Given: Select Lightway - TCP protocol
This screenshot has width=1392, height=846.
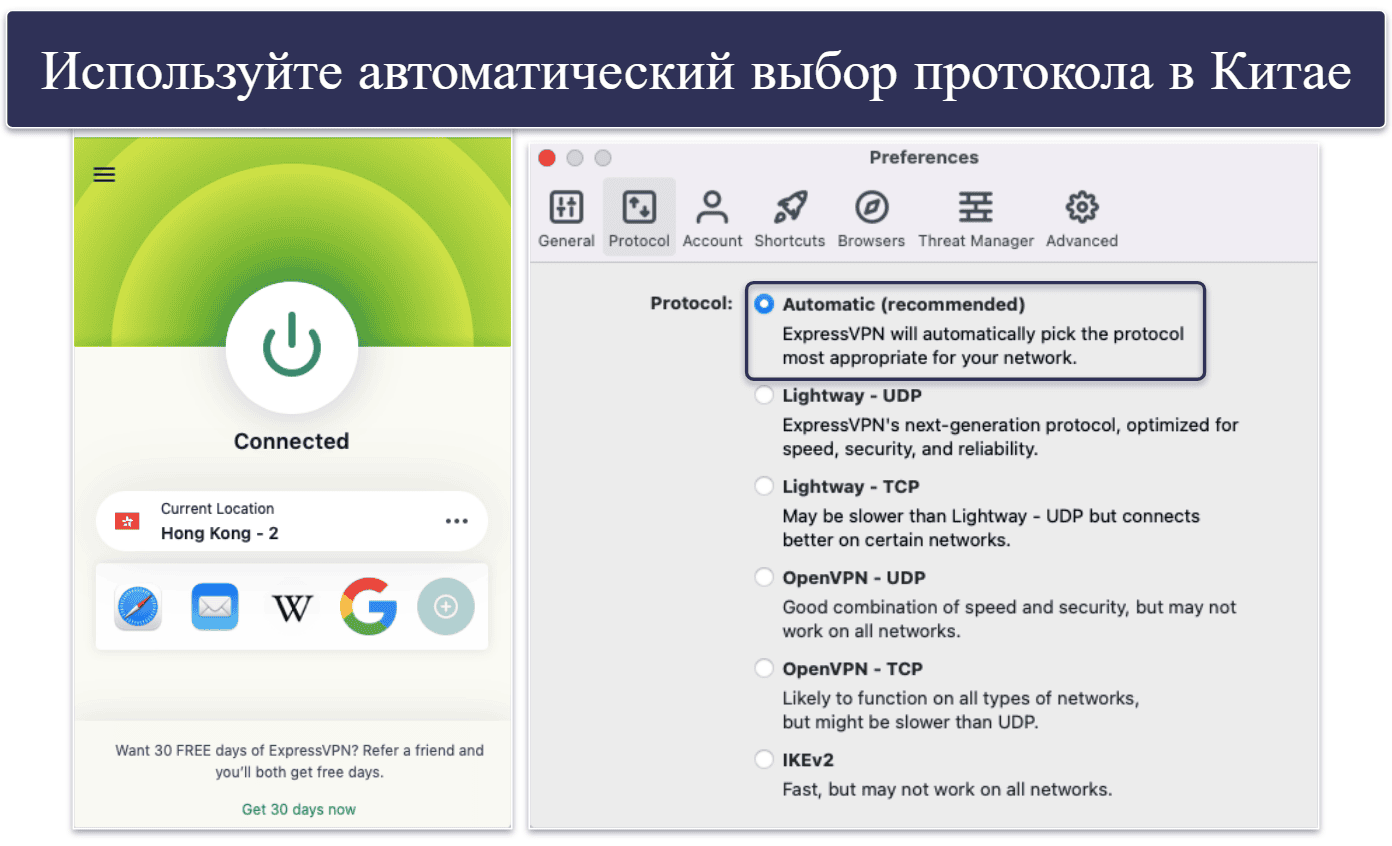Looking at the screenshot, I should pyautogui.click(x=765, y=487).
